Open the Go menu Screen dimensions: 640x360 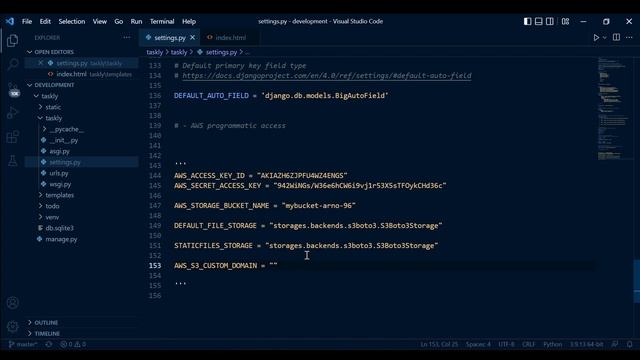(119, 21)
